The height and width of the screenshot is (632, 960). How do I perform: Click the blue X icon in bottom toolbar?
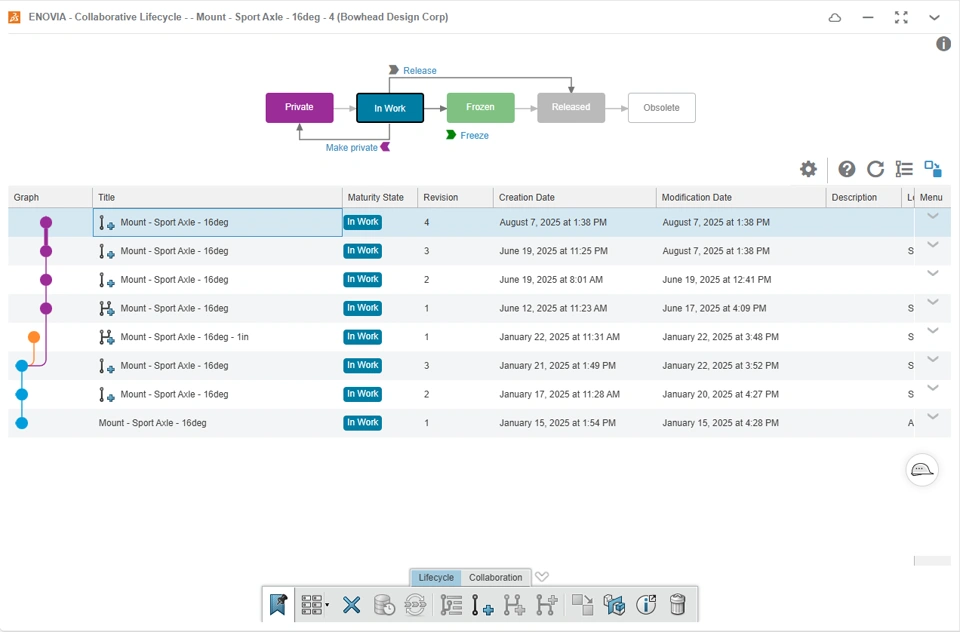click(x=351, y=605)
